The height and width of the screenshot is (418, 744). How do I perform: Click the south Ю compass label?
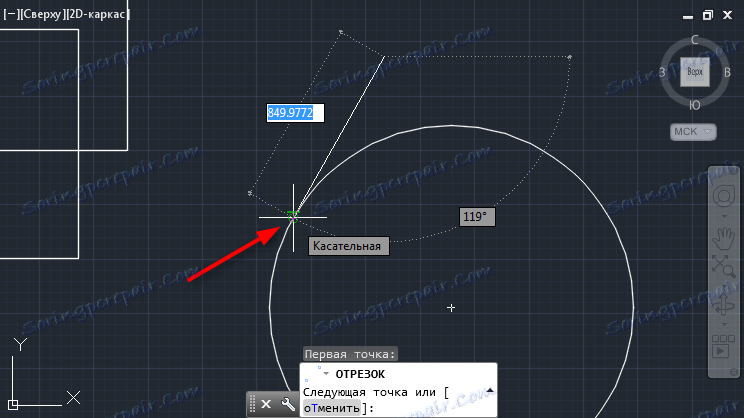(695, 105)
